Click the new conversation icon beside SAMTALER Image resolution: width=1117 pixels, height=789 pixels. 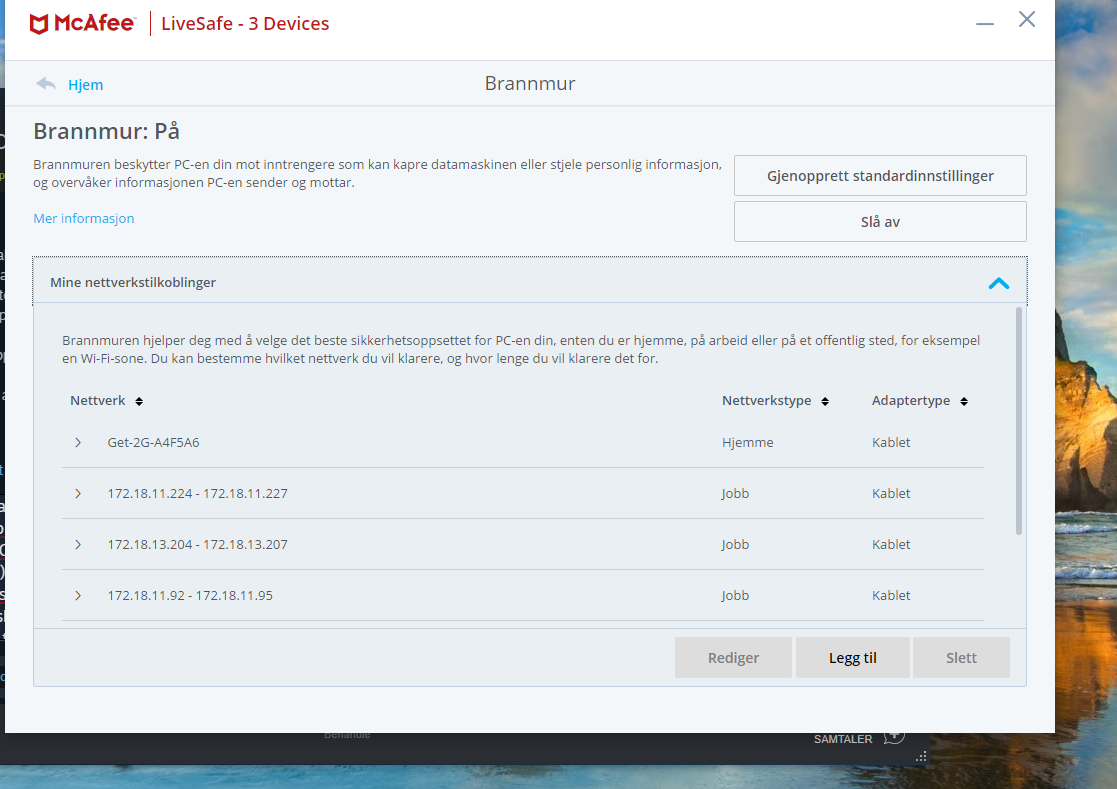point(894,738)
